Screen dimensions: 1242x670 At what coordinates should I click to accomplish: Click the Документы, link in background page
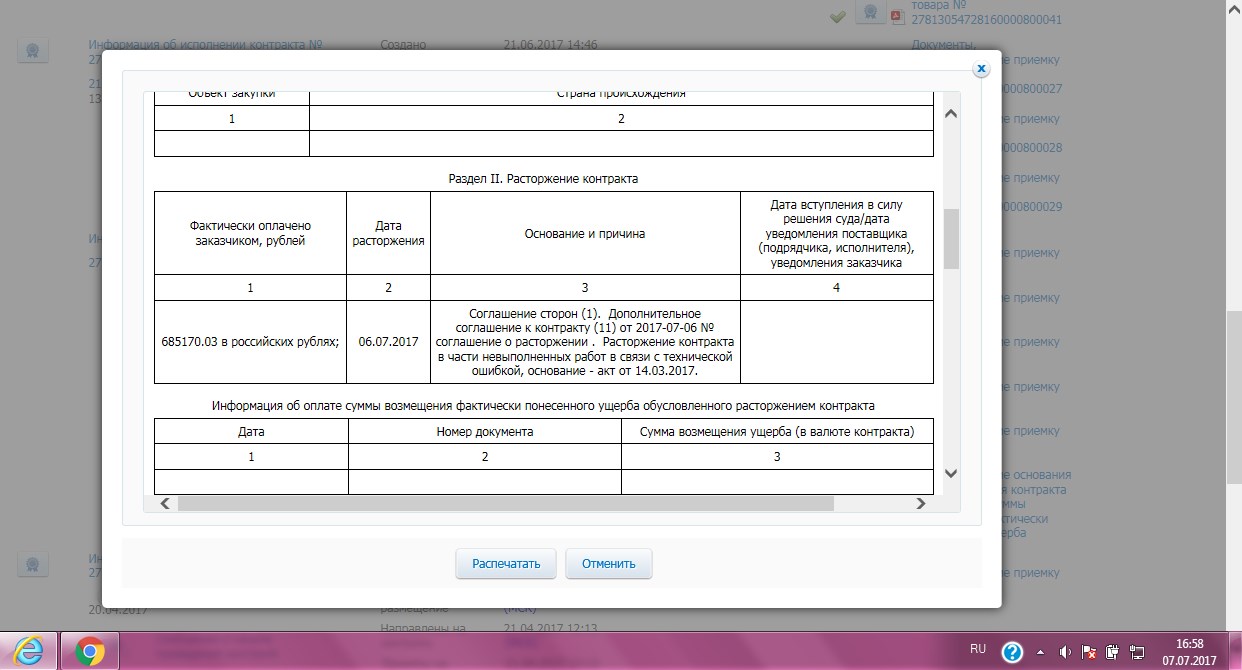tap(943, 45)
